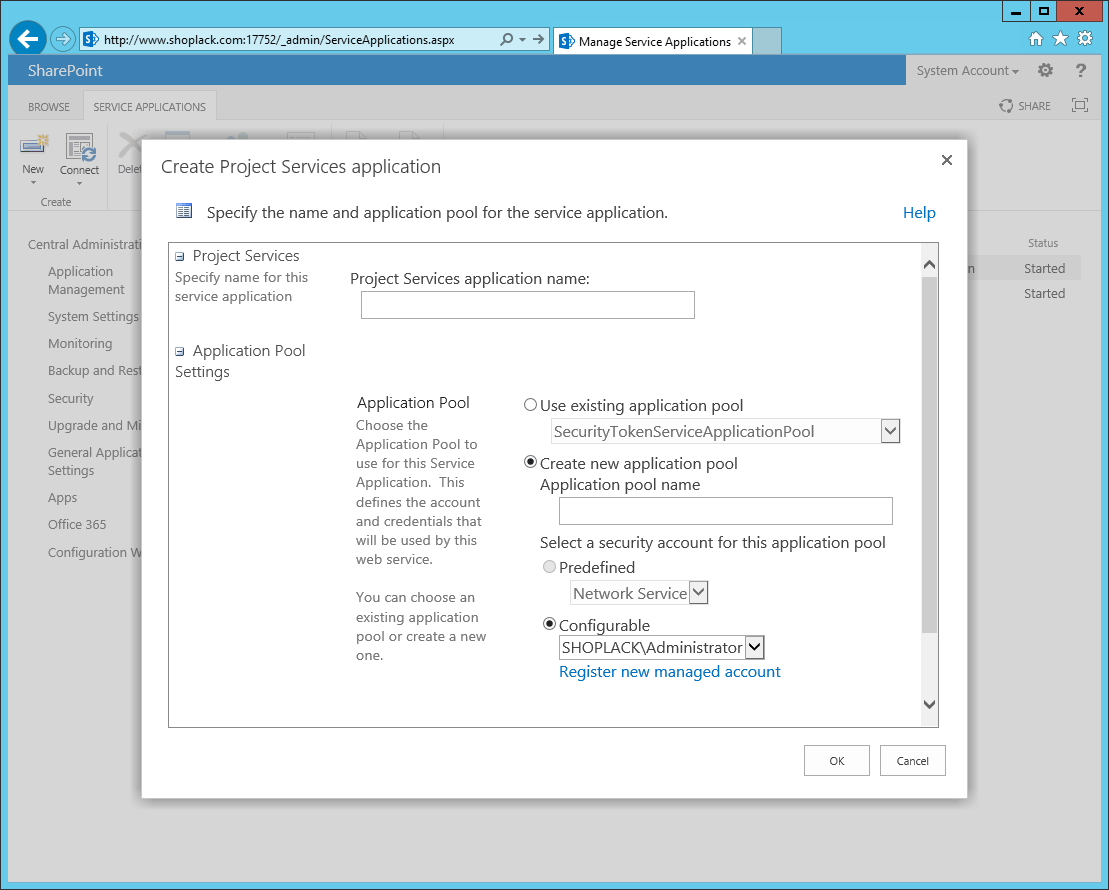This screenshot has height=890, width=1109.
Task: Open Apps in sidebar
Action: click(62, 497)
